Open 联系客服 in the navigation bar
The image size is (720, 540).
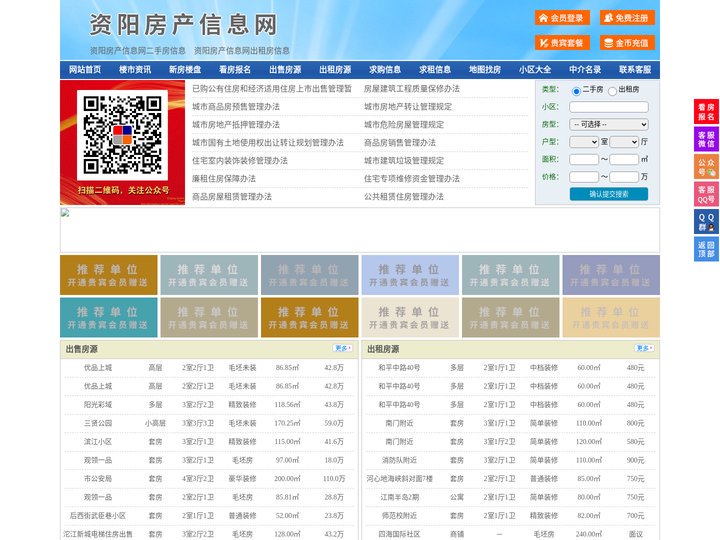tap(635, 70)
